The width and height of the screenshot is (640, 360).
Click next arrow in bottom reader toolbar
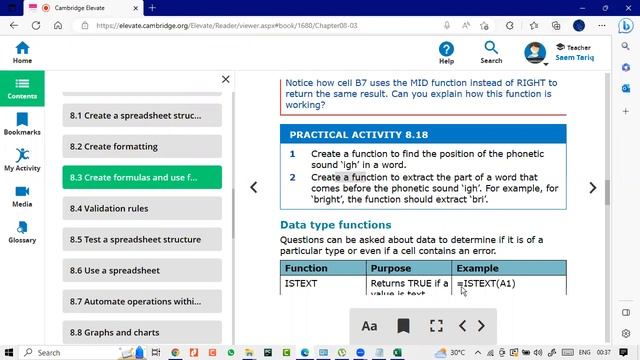pyautogui.click(x=481, y=326)
